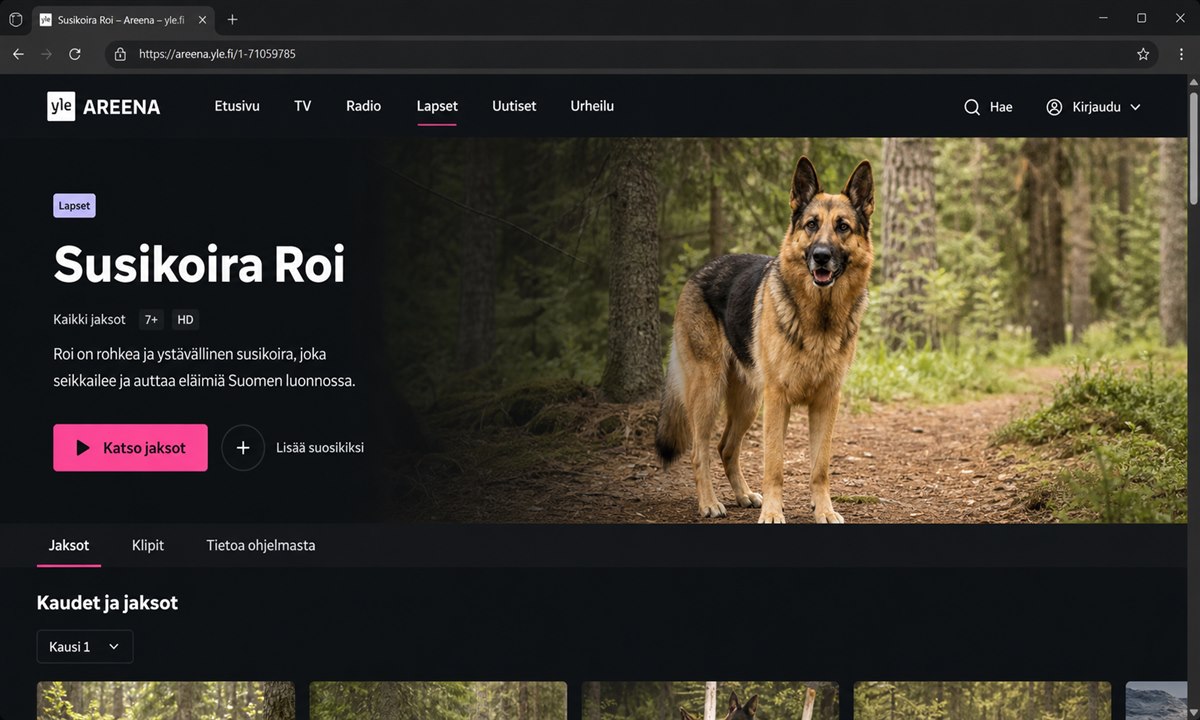Expand the Kirjaudu dropdown chevron
This screenshot has width=1200, height=720.
coord(1135,107)
